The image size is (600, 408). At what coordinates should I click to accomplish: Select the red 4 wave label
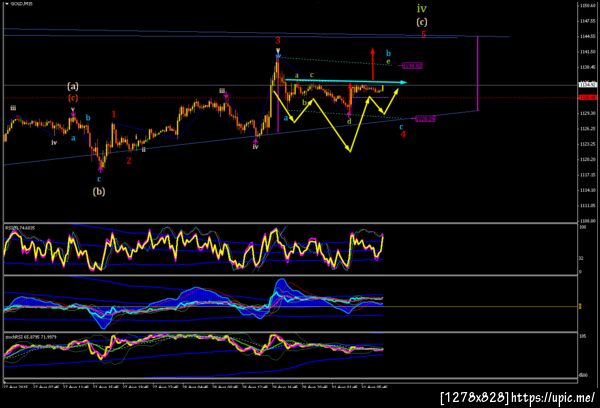[403, 134]
